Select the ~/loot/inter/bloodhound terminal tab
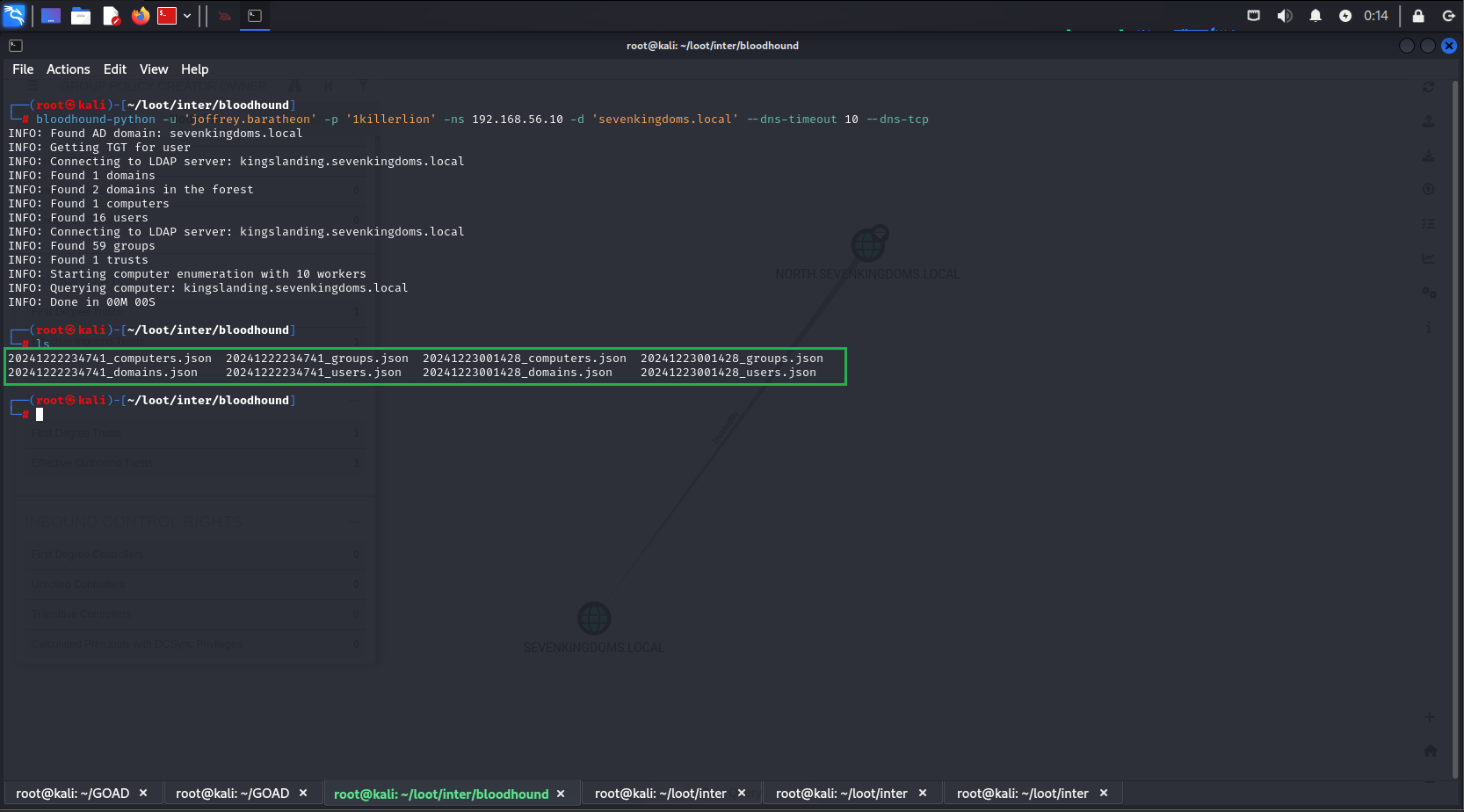This screenshot has height=812, width=1464. [x=440, y=794]
